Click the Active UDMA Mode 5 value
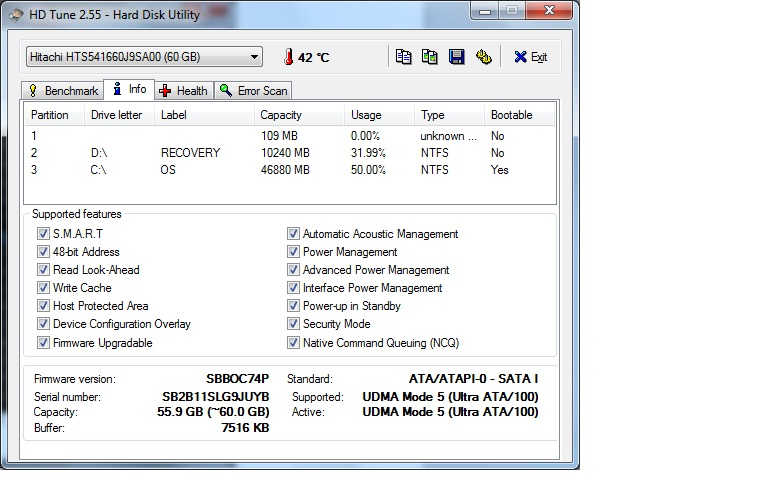Viewport: 768px width, 480px height. tap(450, 412)
